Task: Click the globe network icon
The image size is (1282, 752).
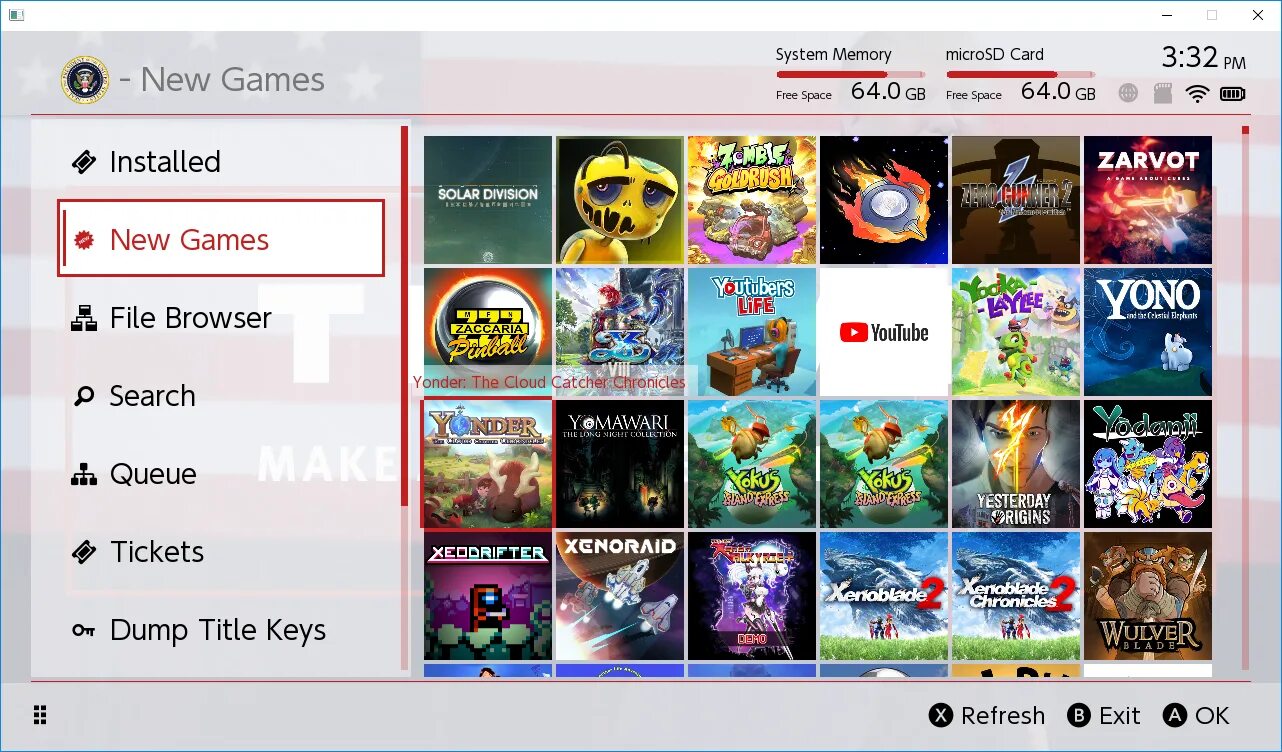Action: (1129, 93)
